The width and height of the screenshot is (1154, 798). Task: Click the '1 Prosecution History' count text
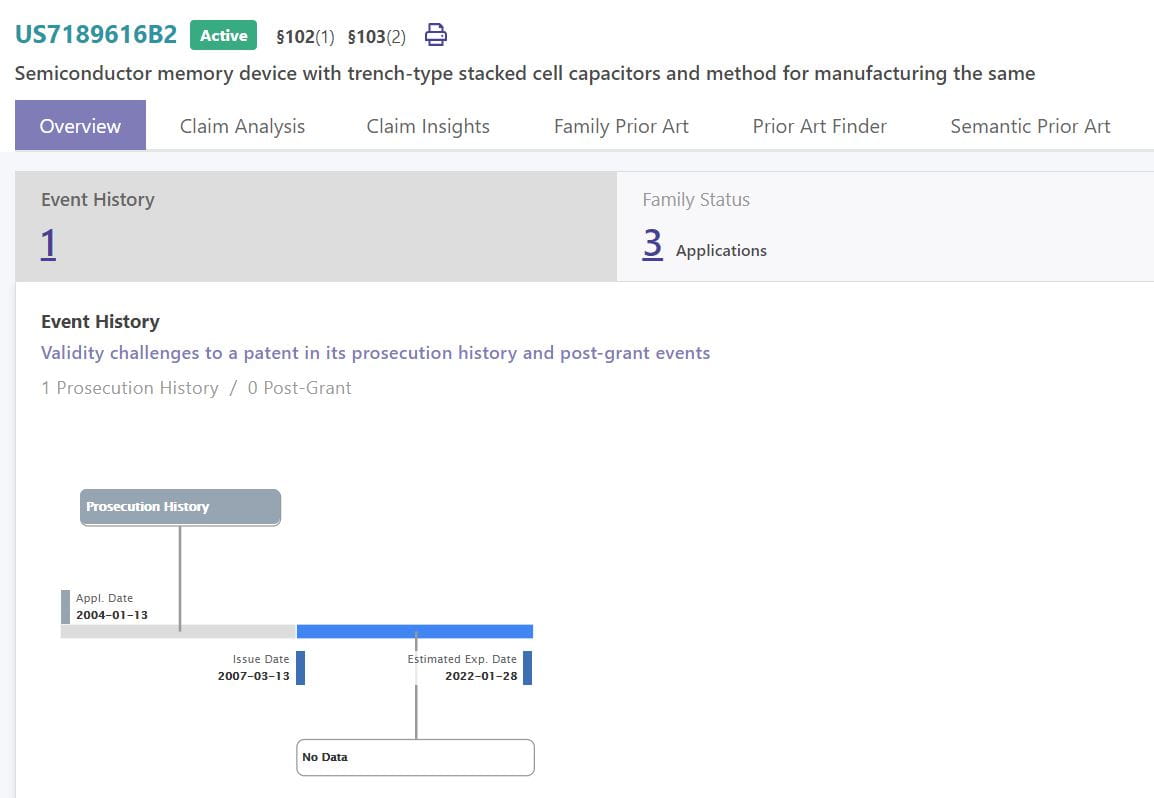pos(130,388)
